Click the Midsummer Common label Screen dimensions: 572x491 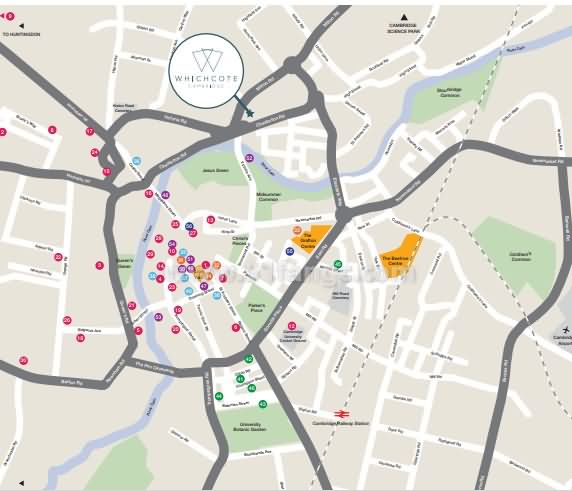coord(268,197)
